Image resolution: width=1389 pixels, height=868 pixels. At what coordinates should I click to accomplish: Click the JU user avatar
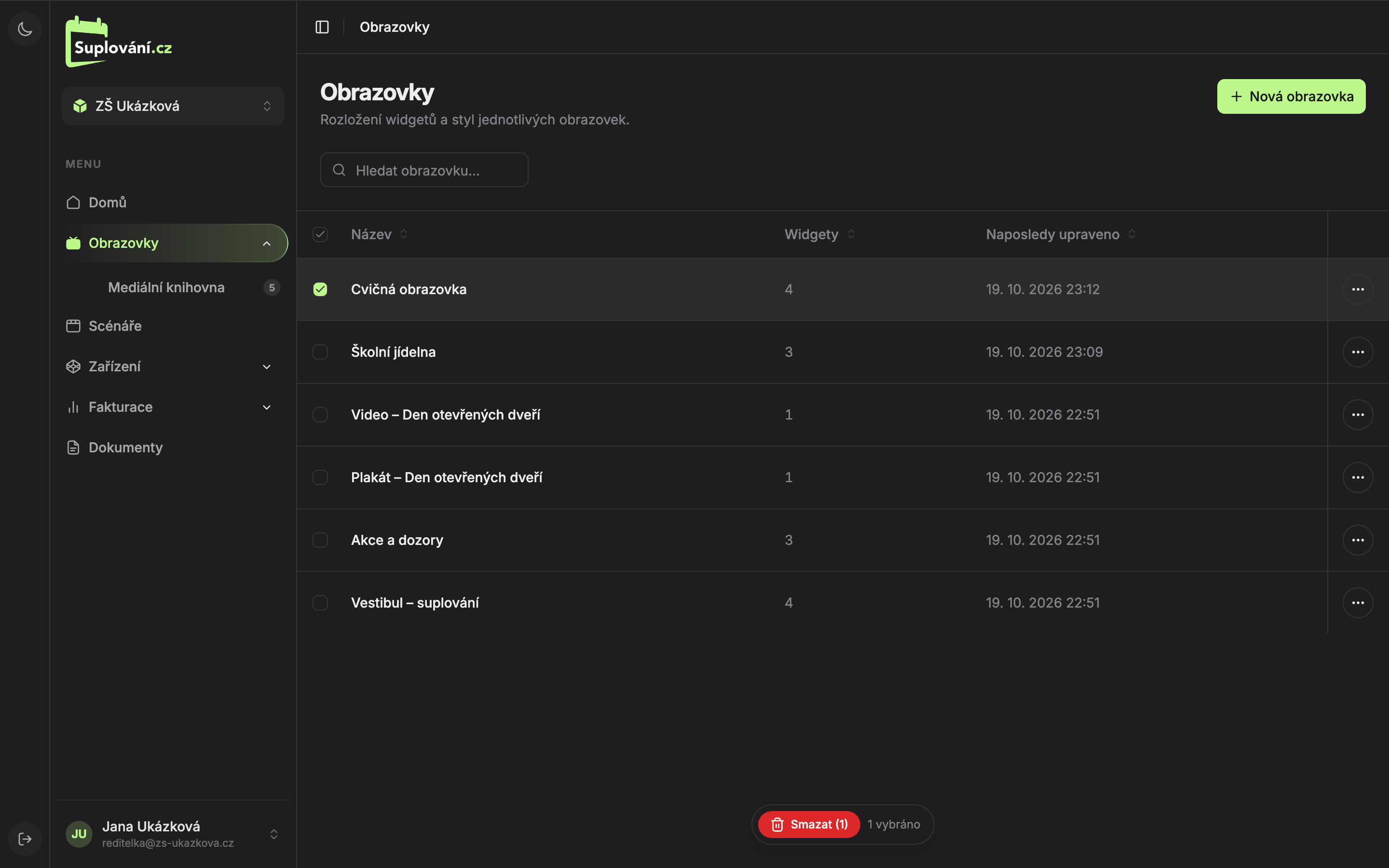tap(79, 834)
